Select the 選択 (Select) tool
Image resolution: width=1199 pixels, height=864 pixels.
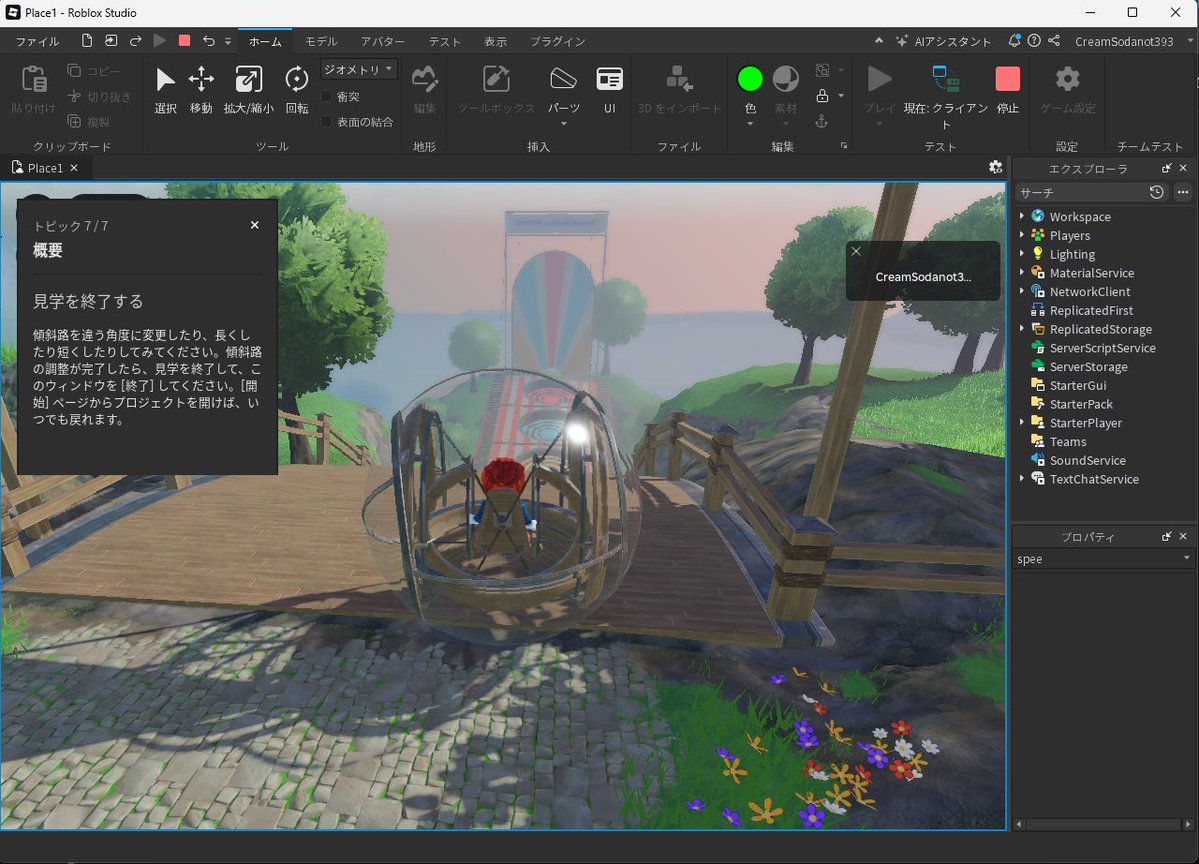point(165,89)
